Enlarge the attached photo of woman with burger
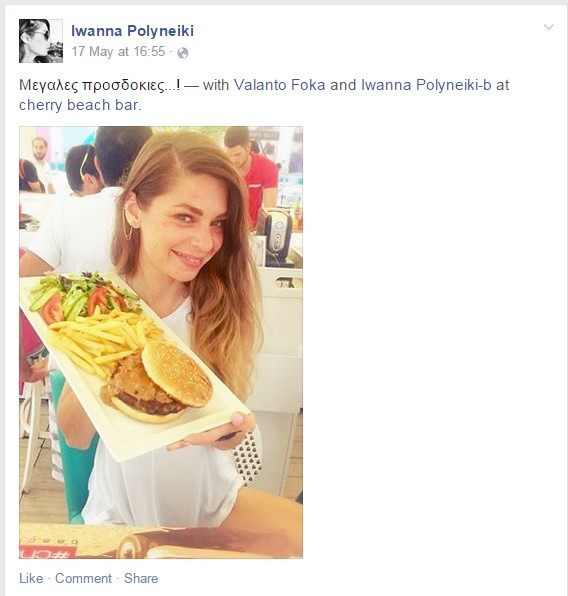 161,342
